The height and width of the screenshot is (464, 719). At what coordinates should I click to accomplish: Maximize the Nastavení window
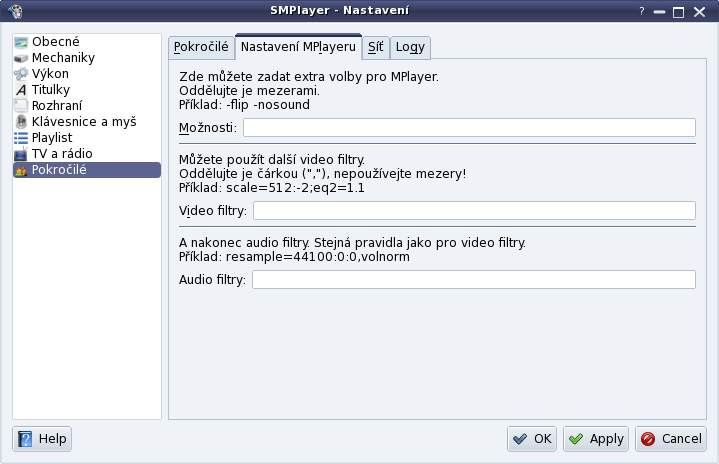coord(678,12)
